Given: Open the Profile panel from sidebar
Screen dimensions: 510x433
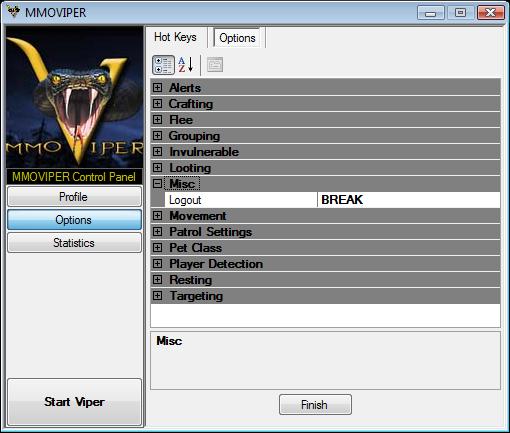Looking at the screenshot, I should coord(74,197).
